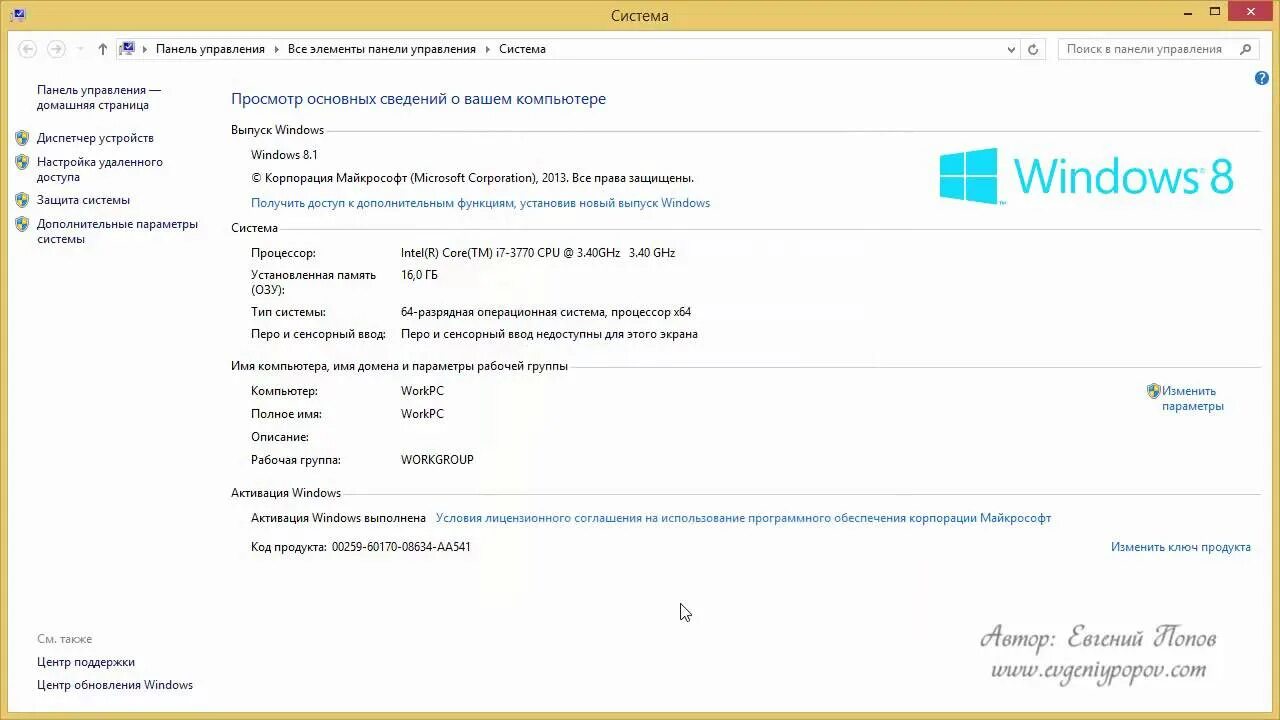
Task: Expand arrow after 'Все элементы панели управления'
Action: [x=488, y=49]
